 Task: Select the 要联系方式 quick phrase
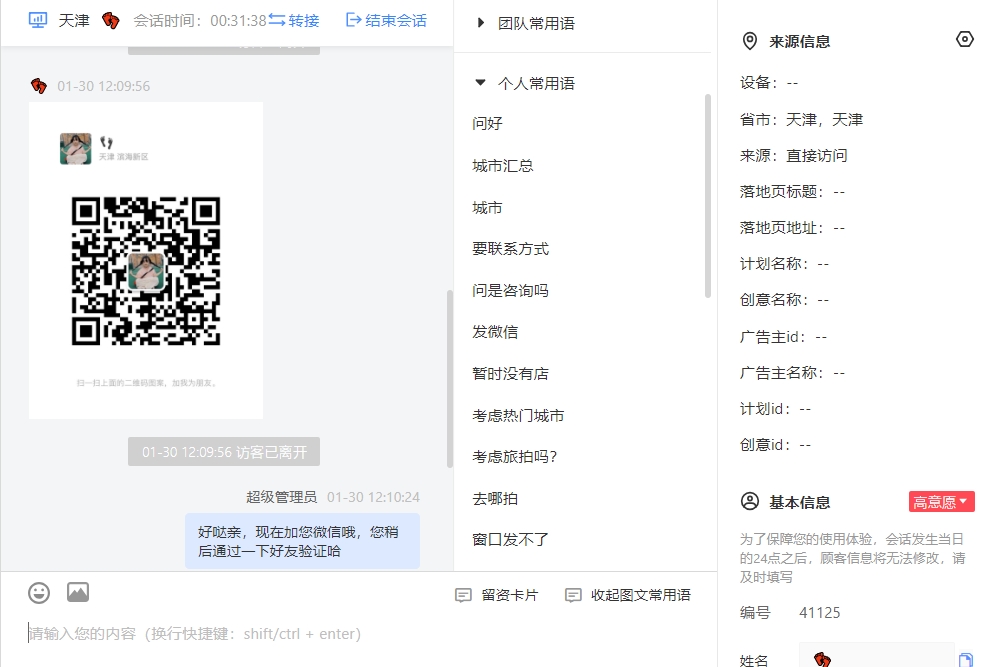point(511,249)
